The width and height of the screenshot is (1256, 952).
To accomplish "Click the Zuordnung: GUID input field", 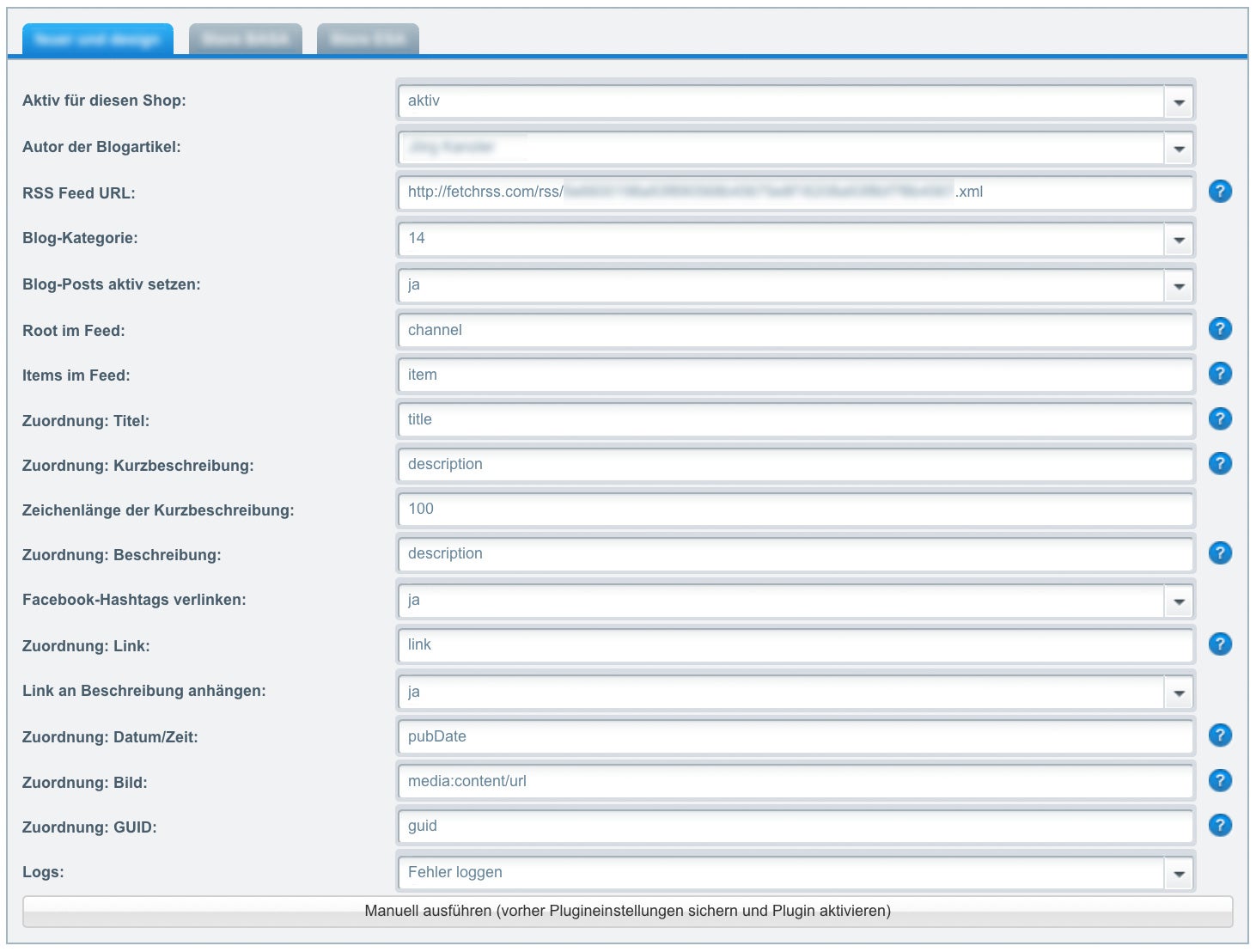I will point(796,826).
